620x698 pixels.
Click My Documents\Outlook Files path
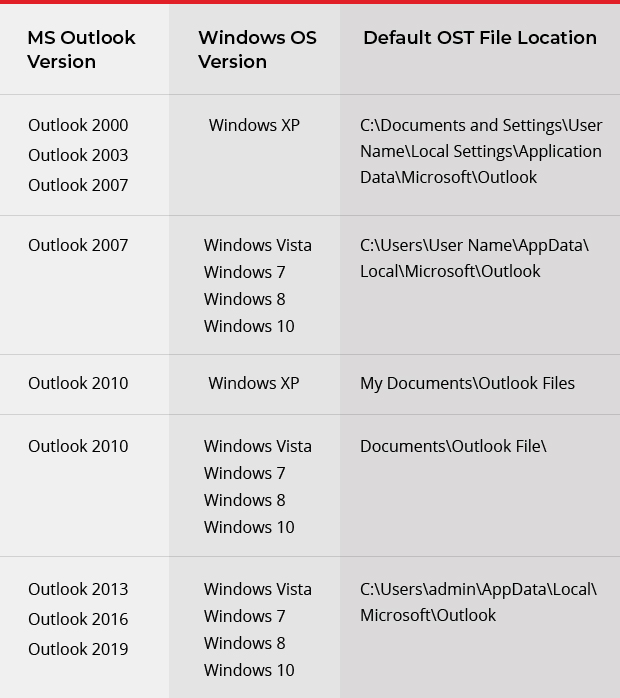pyautogui.click(x=467, y=383)
